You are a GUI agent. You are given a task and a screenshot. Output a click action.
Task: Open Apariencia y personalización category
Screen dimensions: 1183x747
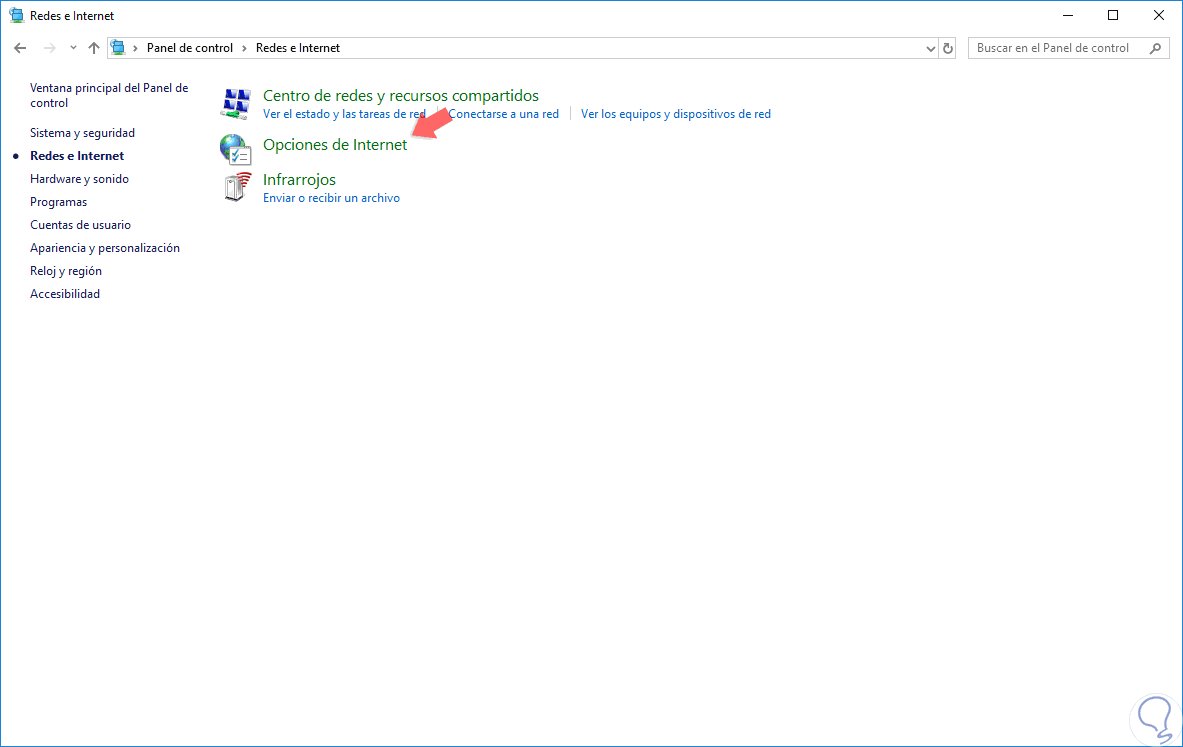click(105, 247)
